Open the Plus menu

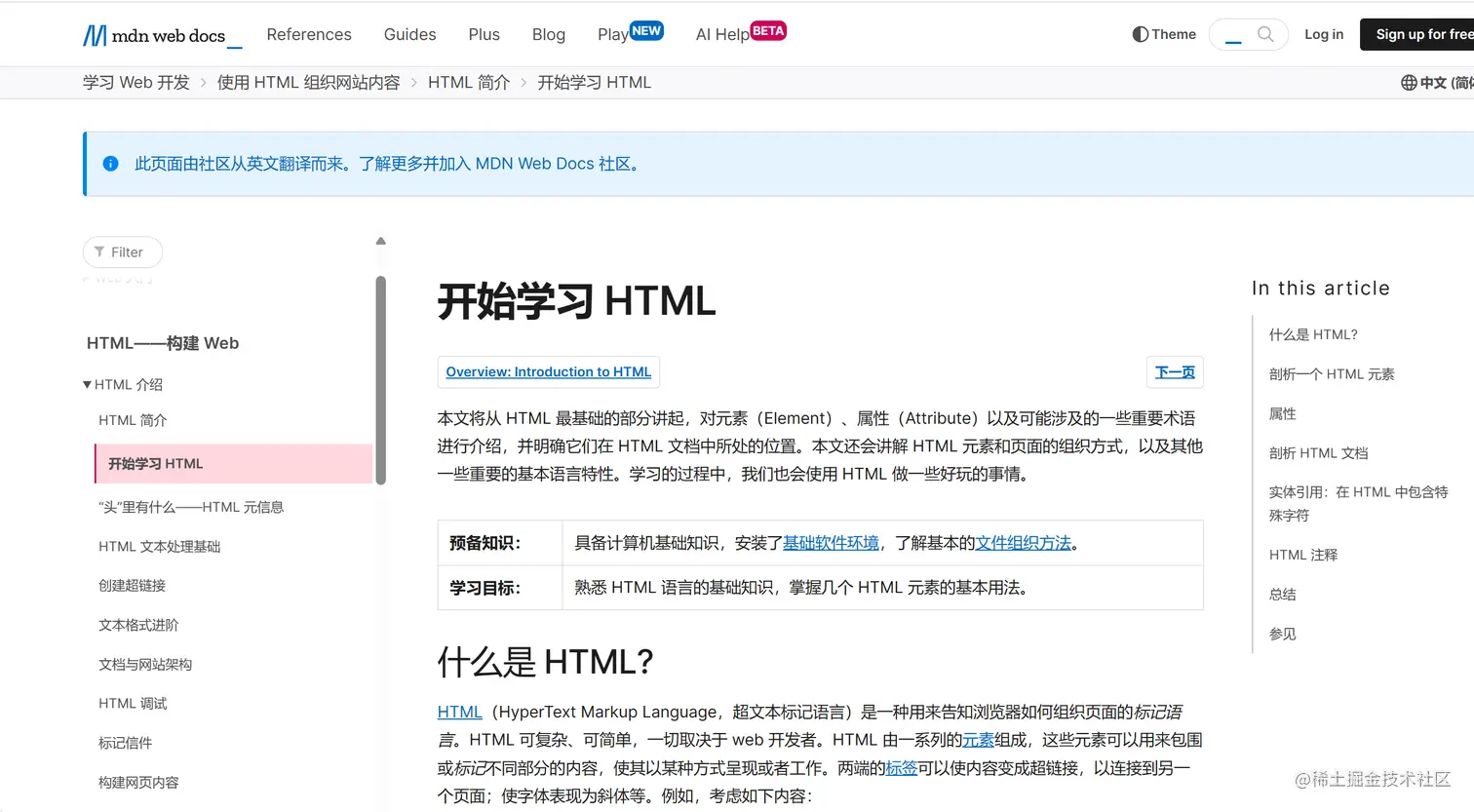pyautogui.click(x=484, y=34)
